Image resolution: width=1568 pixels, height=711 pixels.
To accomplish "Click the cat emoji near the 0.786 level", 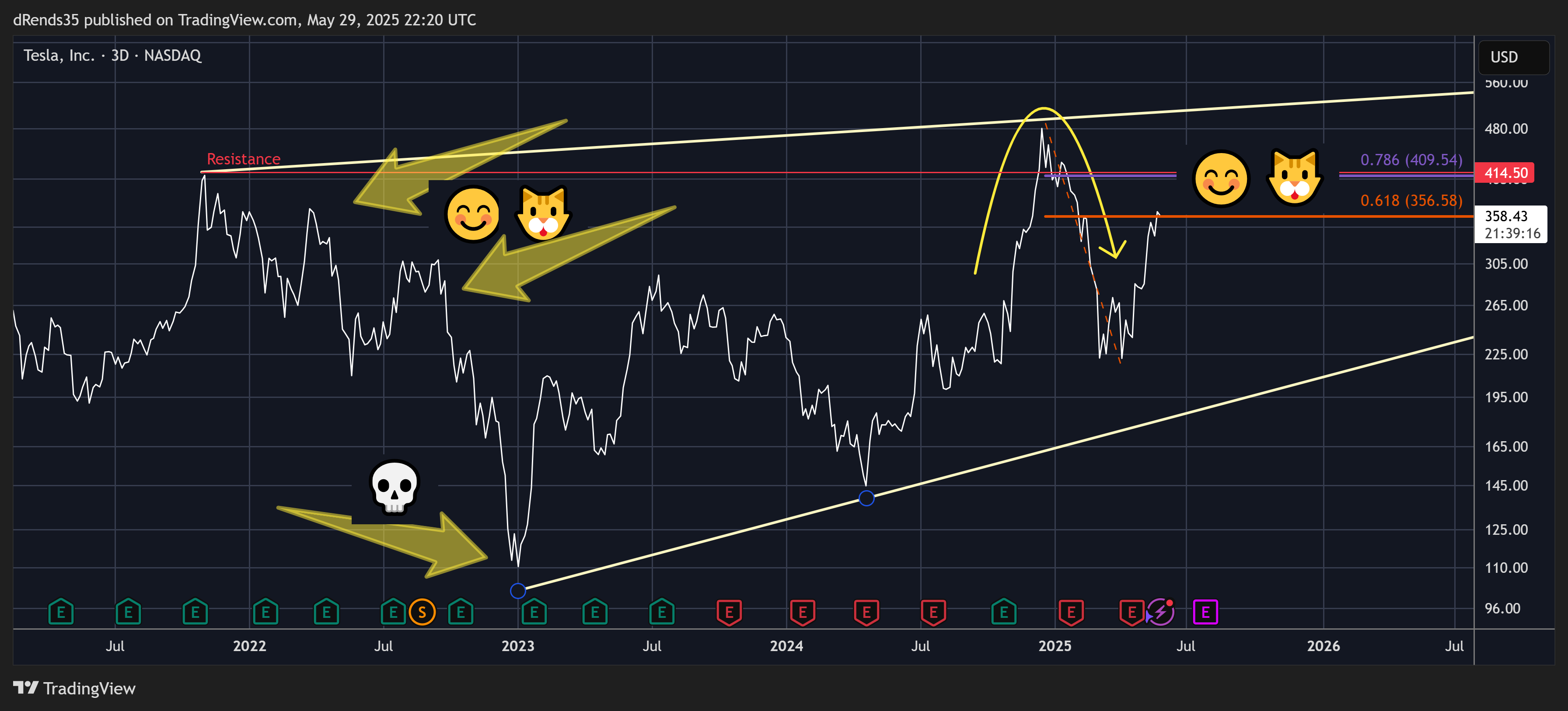I will pos(1294,178).
